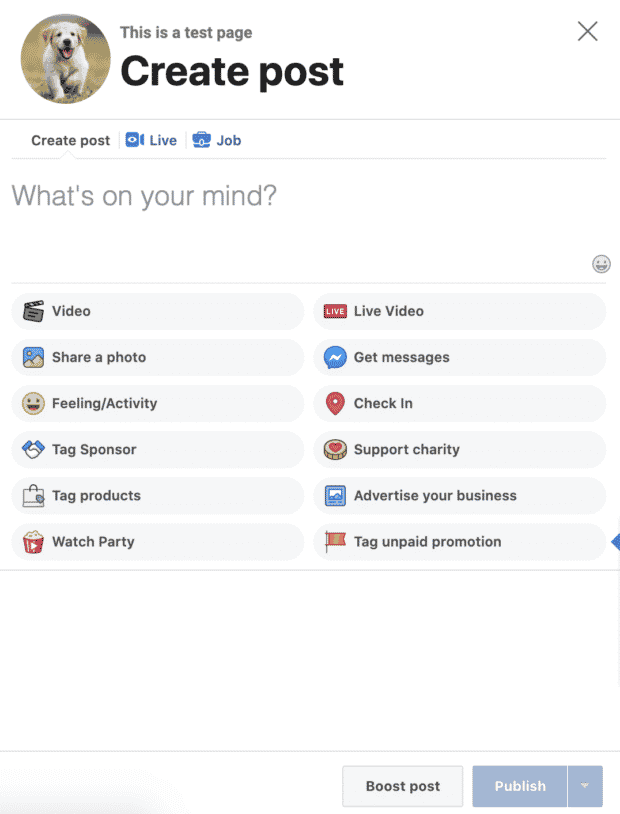Click the Live camera icon in tabs
Viewport: 620px width, 814px height.
point(135,140)
